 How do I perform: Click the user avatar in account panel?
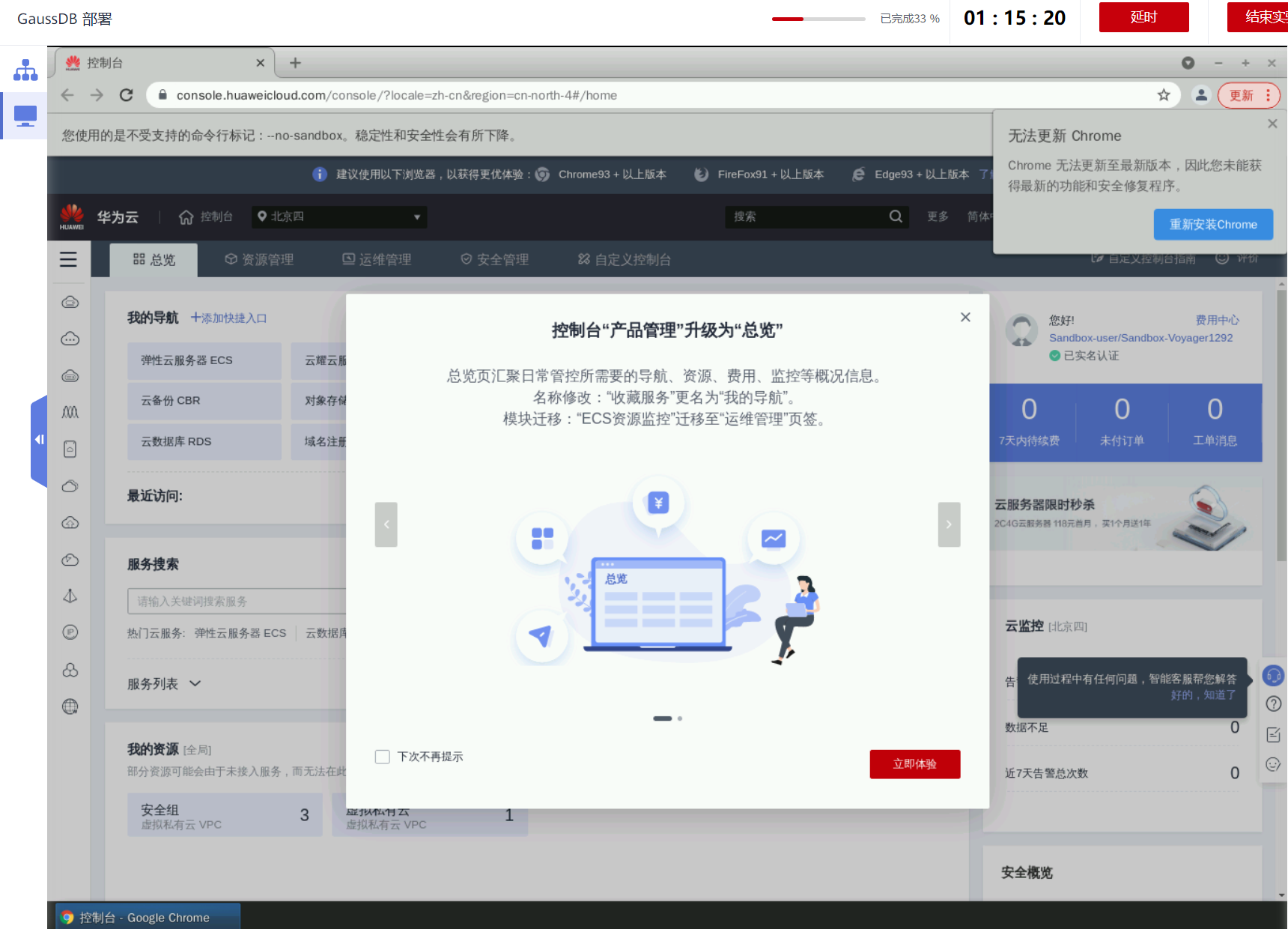pyautogui.click(x=1021, y=330)
